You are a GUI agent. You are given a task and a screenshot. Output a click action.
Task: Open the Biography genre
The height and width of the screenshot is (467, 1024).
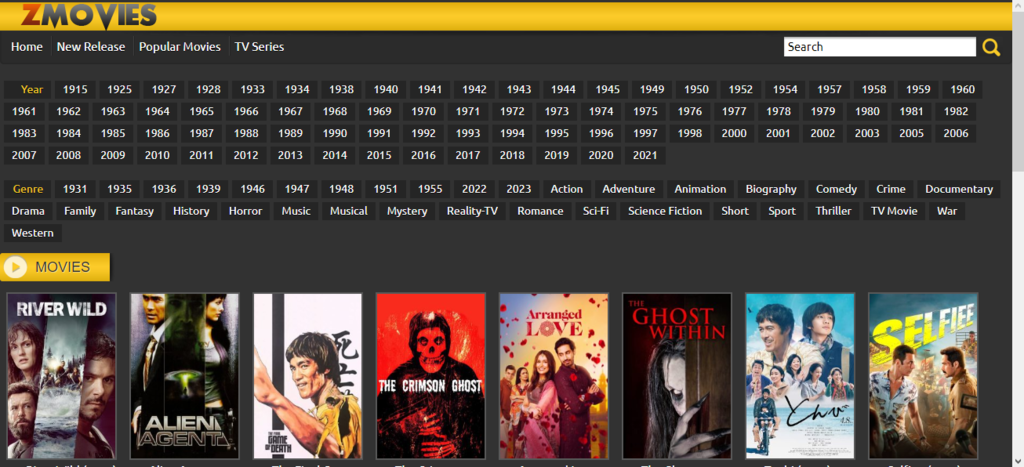(x=771, y=189)
